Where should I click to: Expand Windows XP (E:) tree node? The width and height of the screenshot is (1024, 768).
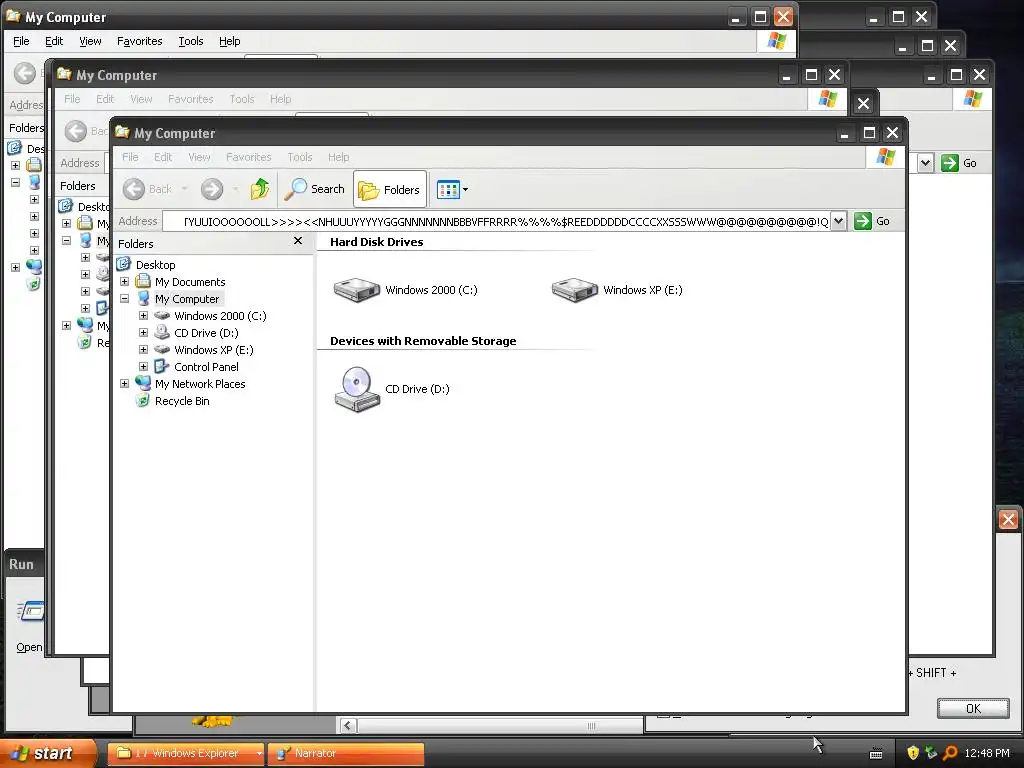pyautogui.click(x=144, y=349)
